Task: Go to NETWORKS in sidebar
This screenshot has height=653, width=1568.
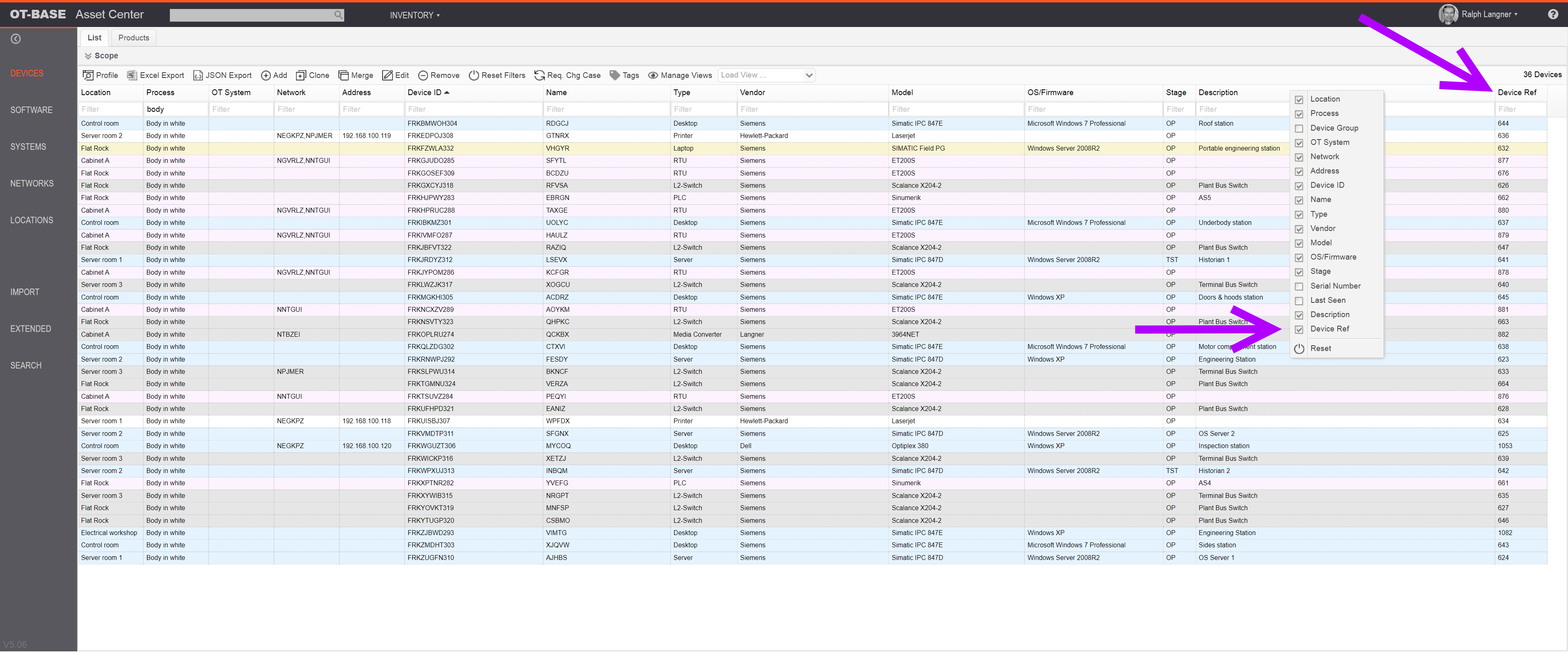Action: (x=32, y=184)
